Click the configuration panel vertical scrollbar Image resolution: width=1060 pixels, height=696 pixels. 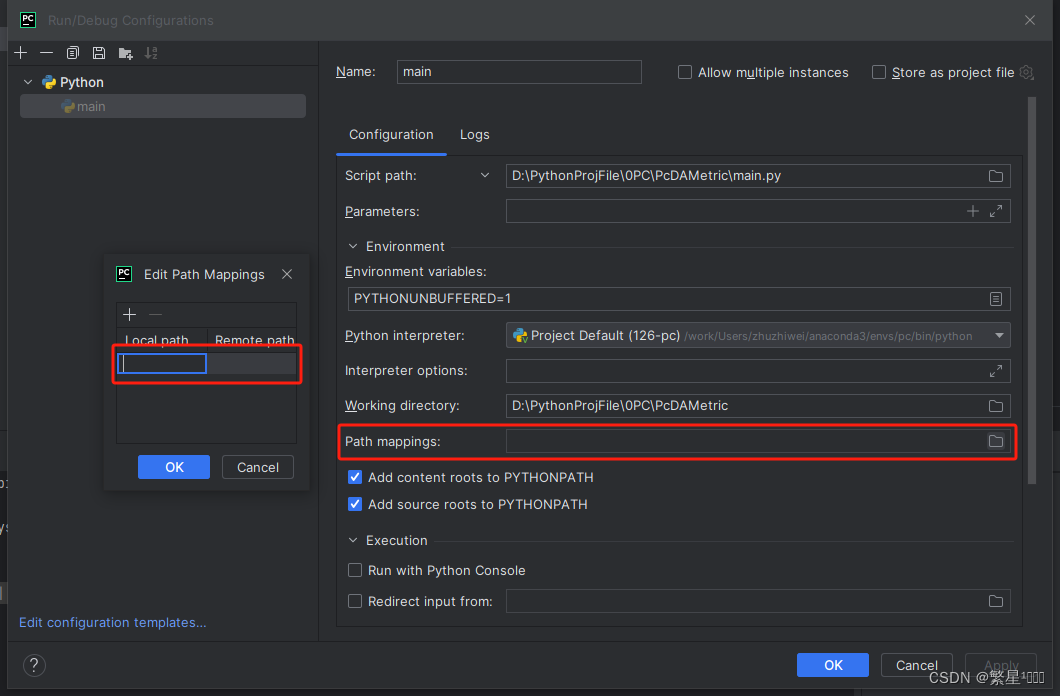1032,291
